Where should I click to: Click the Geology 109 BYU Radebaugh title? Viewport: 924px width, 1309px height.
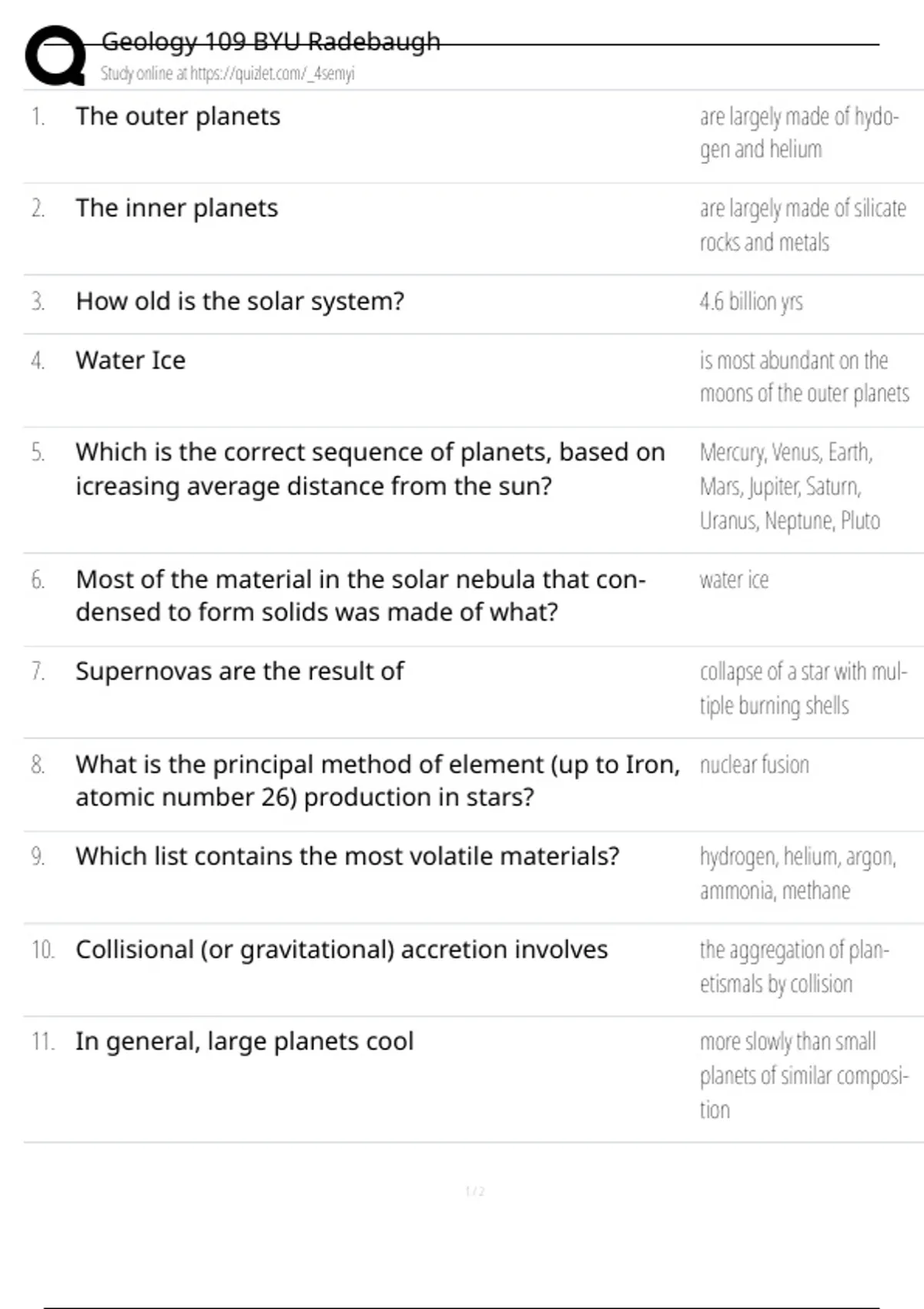click(270, 41)
